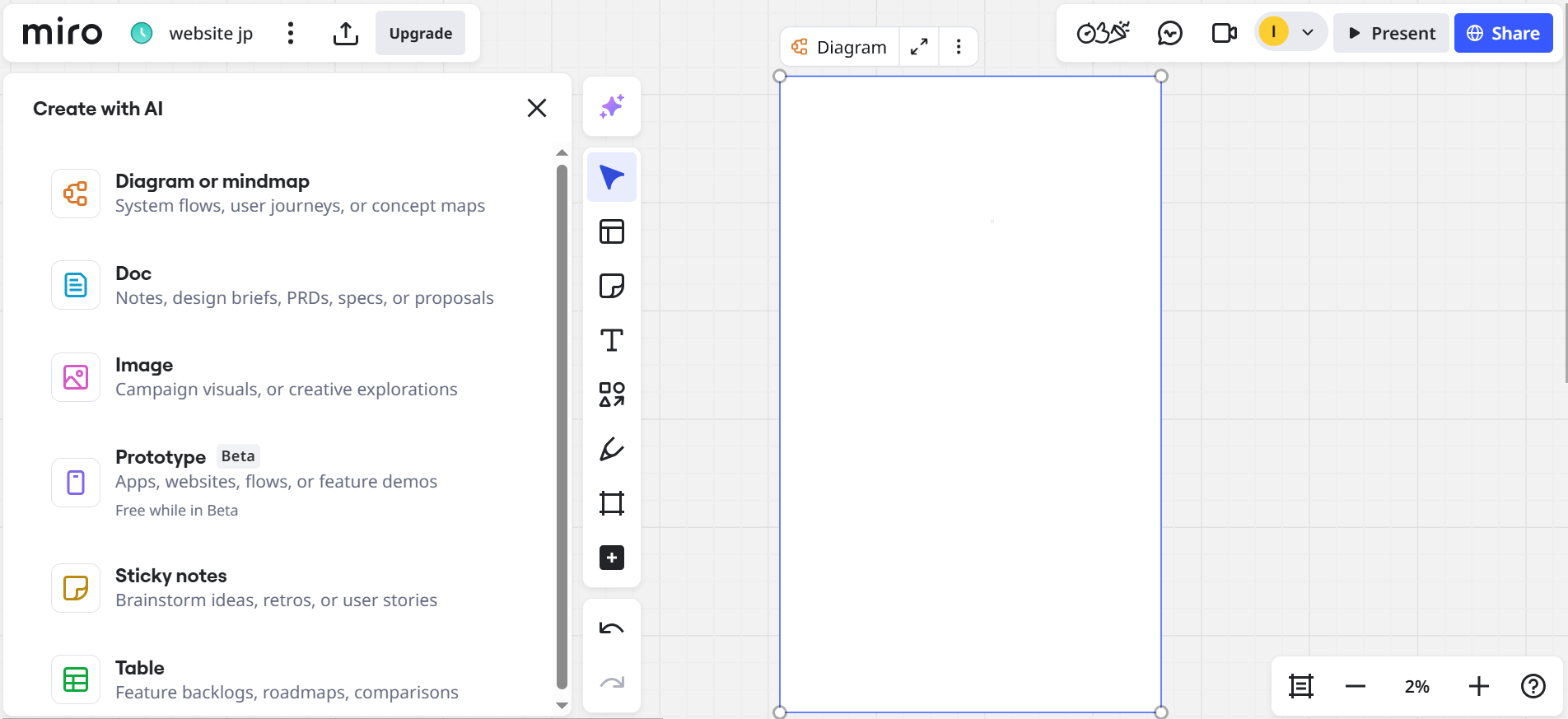Click the Upgrade button
This screenshot has width=1568, height=719.
coord(420,33)
